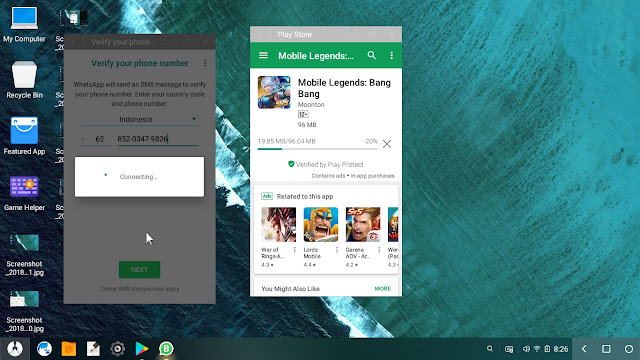Viewport: 640px width, 360px height.
Task: Open Screenshot_2018...1.jpg file on desktop
Action: 24,255
